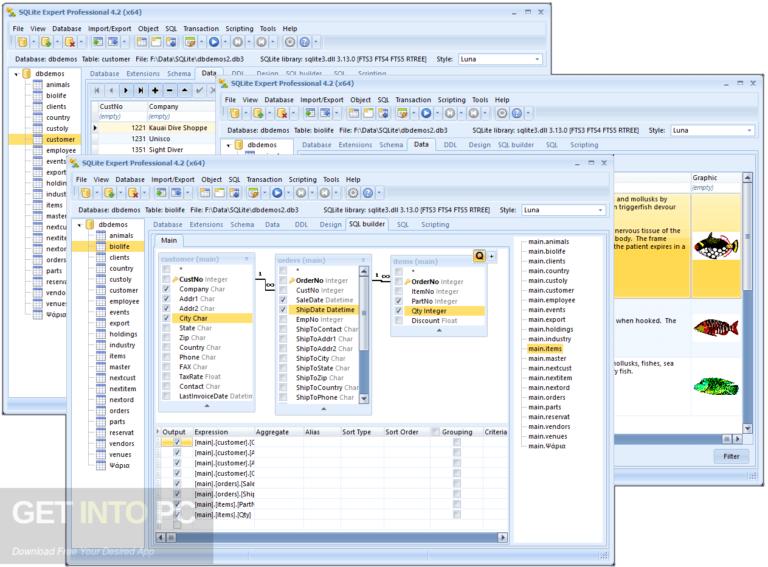Click edit record up-arrow icon in back window
Viewport: 768px width, 567px height.
(x=184, y=90)
